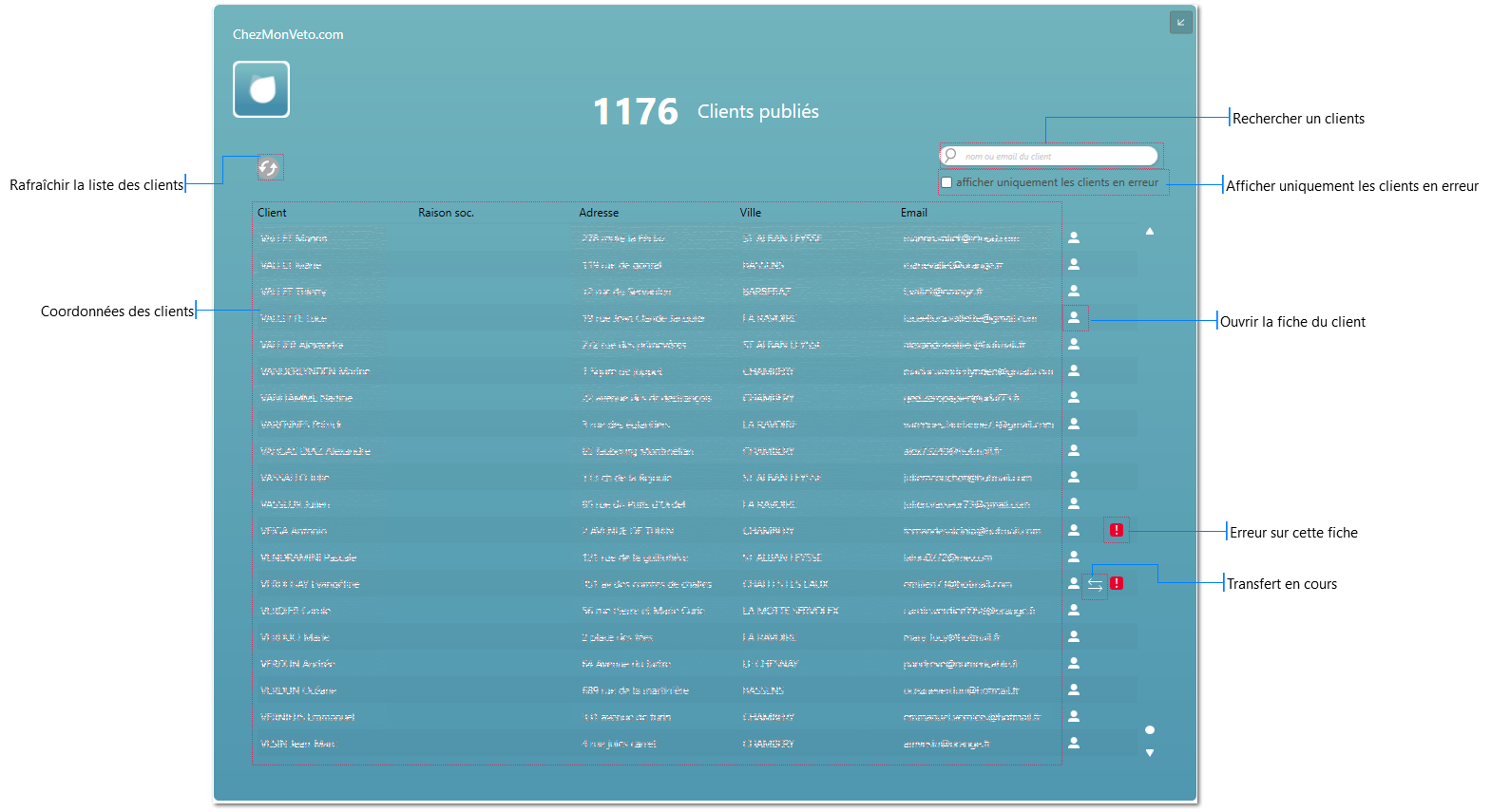
Task: Open client file for VEIGA Antonio
Action: 1074,530
